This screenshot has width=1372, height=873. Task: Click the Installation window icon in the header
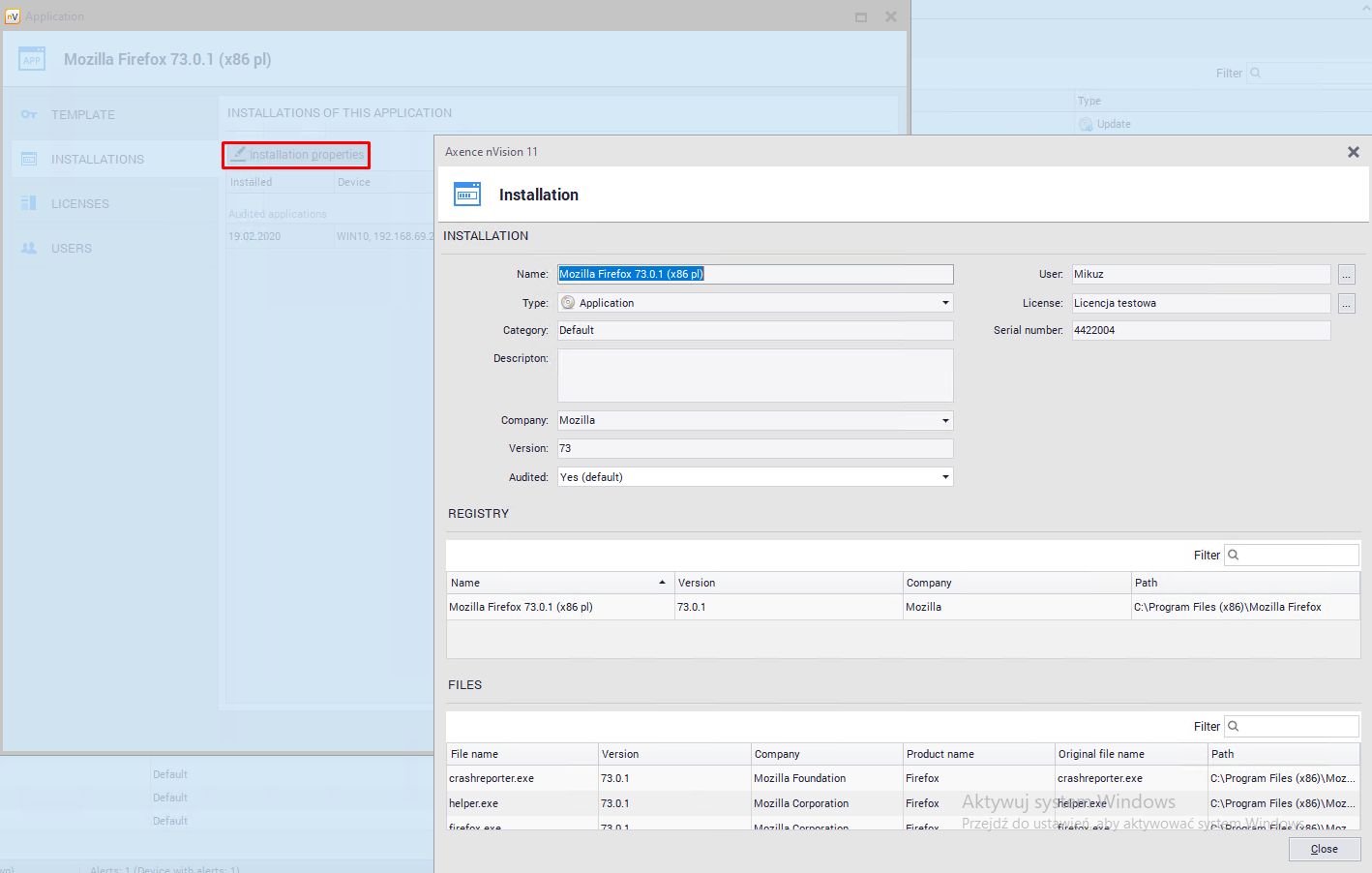pyautogui.click(x=467, y=195)
